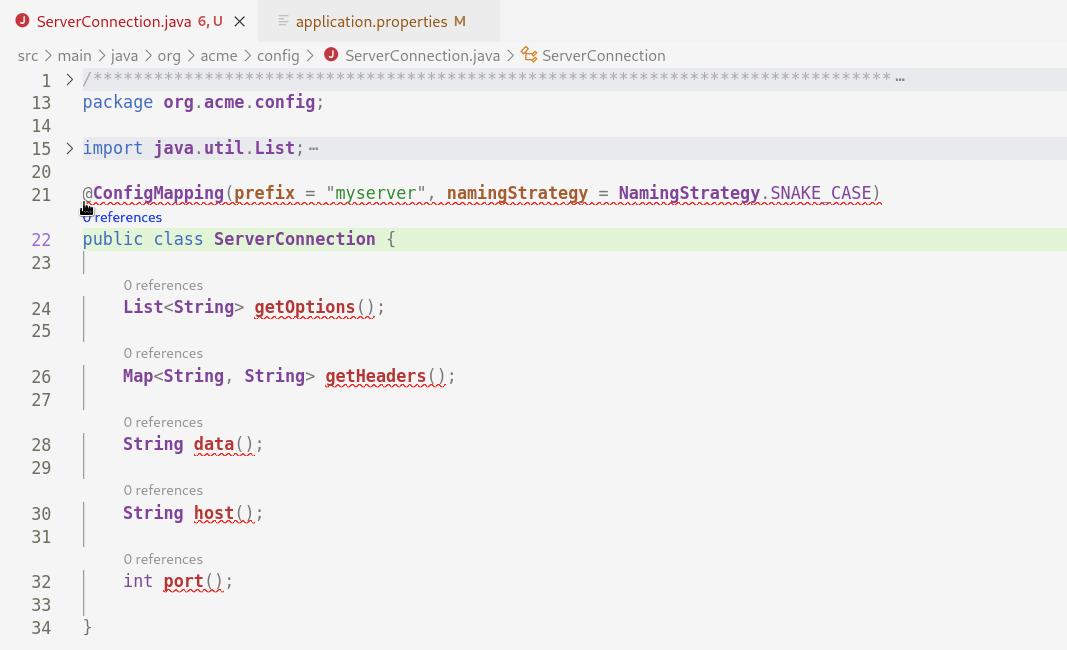Click "0 references" above the getHeaders method

[163, 353]
